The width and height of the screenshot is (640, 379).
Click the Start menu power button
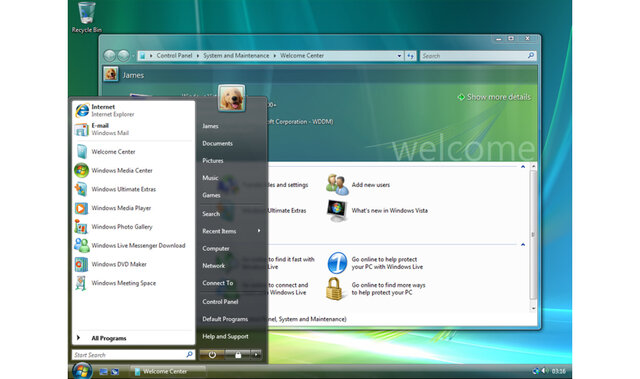click(212, 355)
